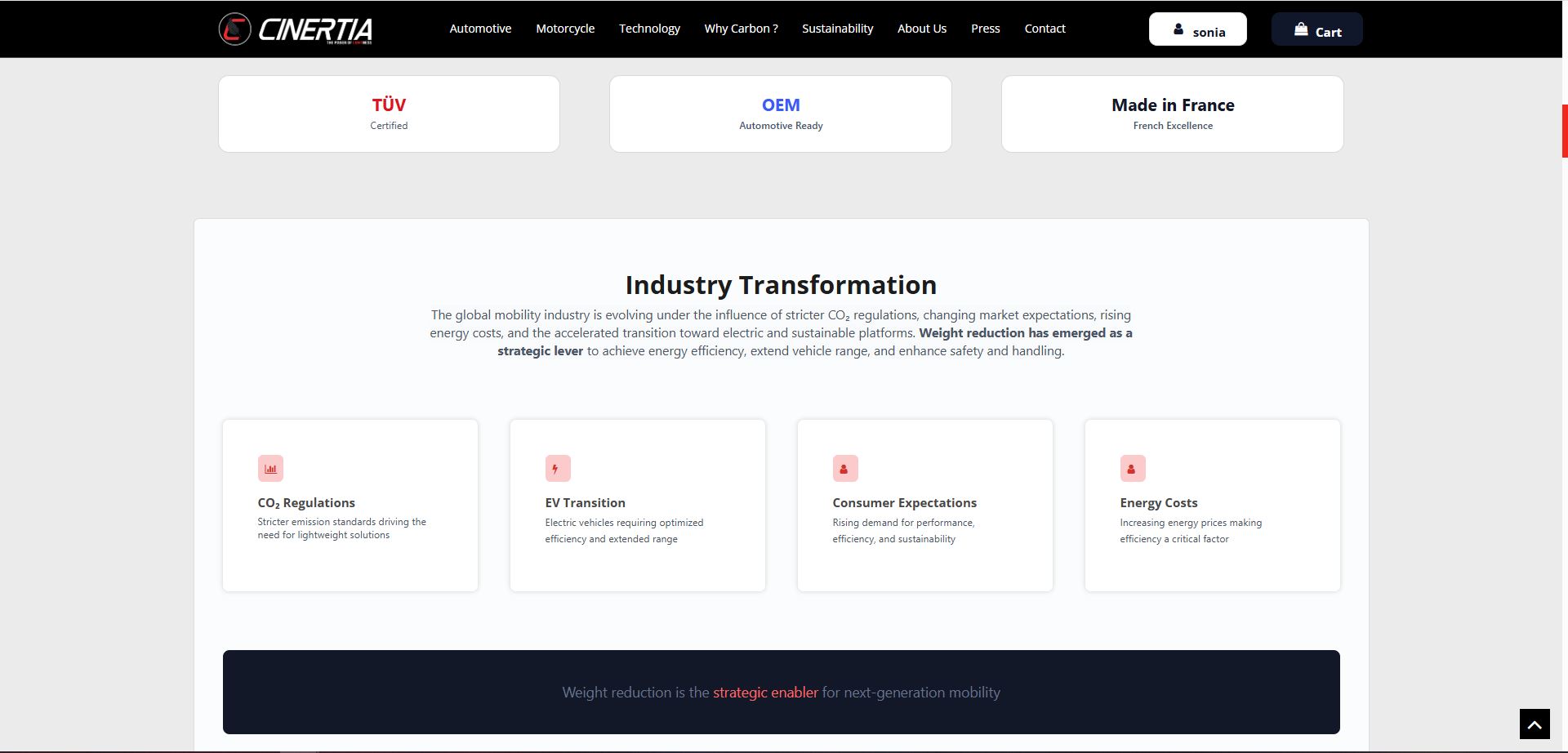Click the user icon beside sonia
Image resolution: width=1568 pixels, height=753 pixels.
[1178, 30]
